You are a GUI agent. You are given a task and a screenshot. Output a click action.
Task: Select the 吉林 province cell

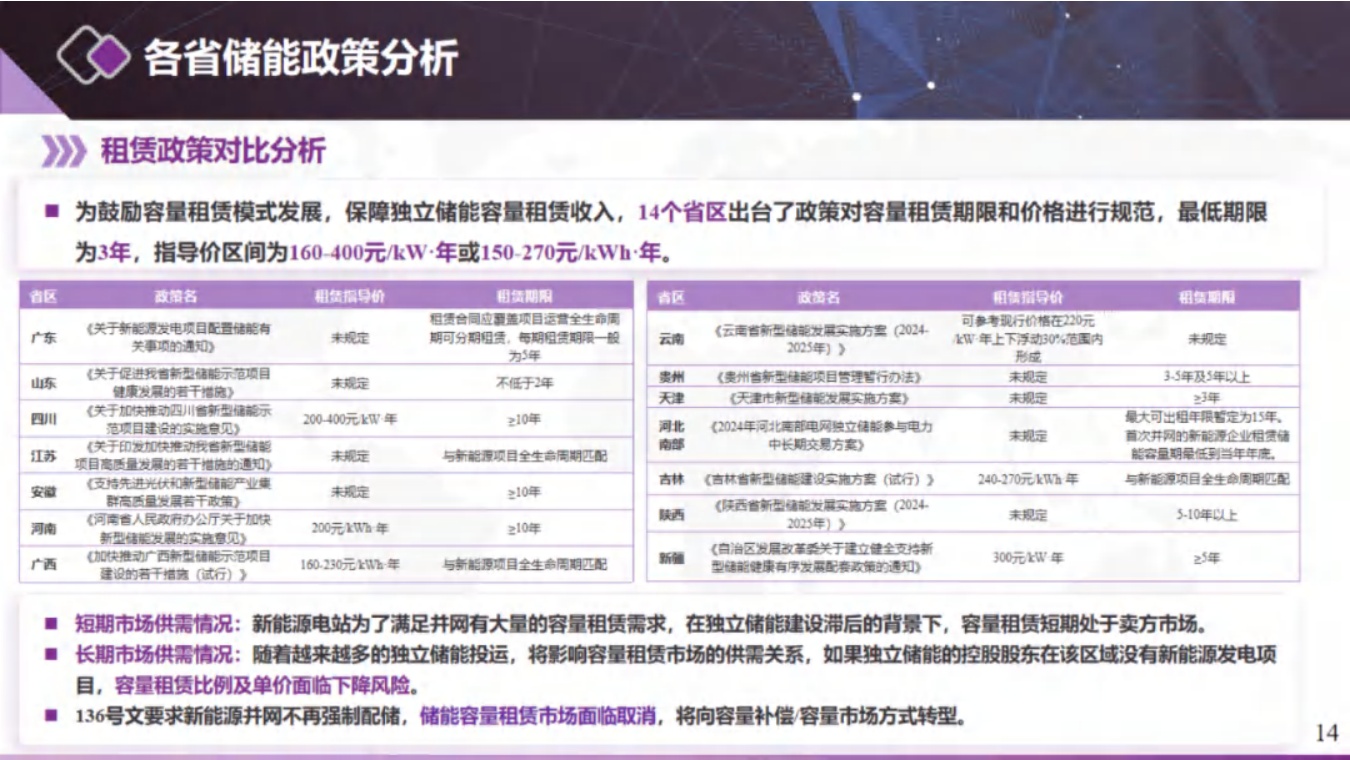click(x=672, y=479)
